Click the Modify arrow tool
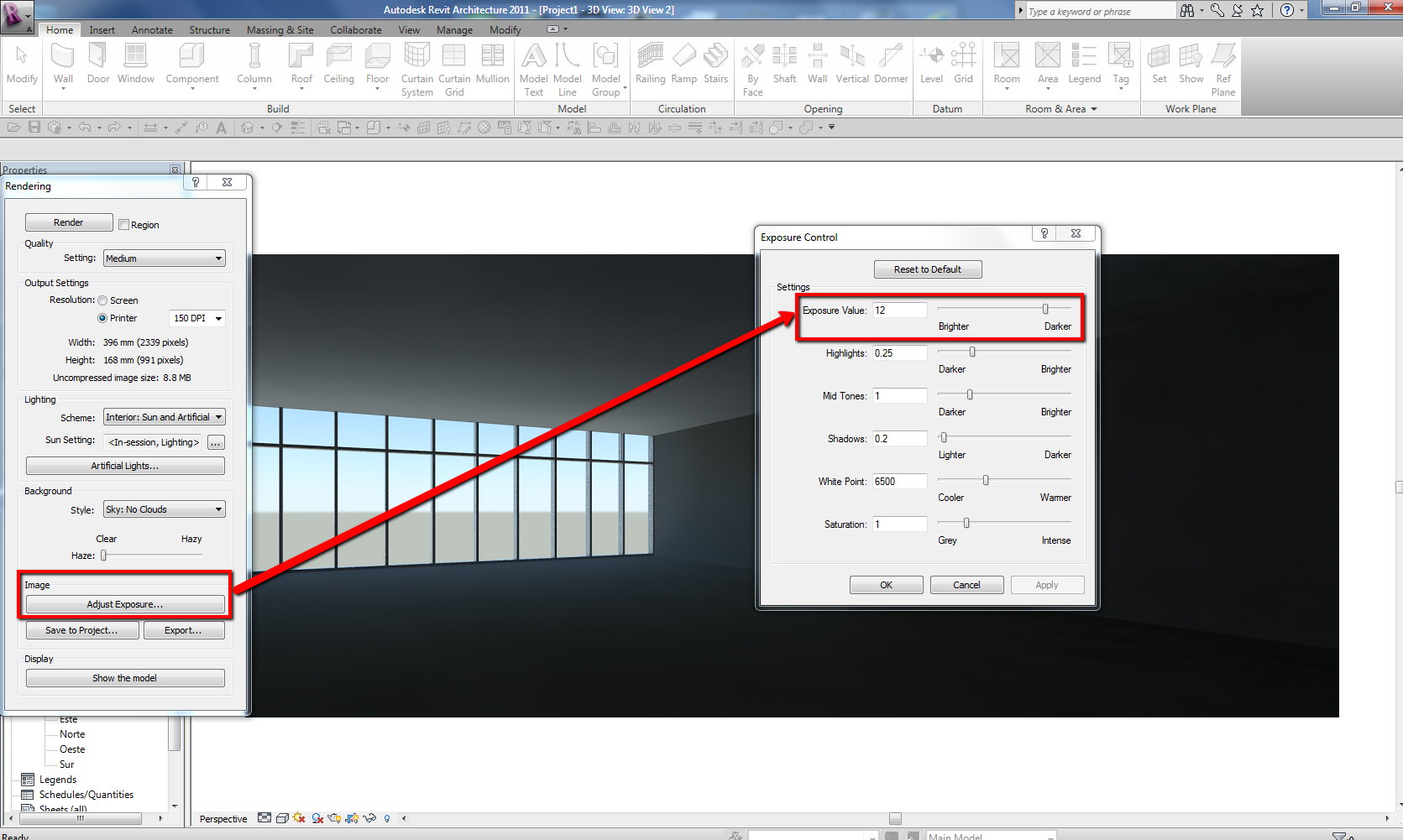Image resolution: width=1403 pixels, height=840 pixels. click(22, 65)
